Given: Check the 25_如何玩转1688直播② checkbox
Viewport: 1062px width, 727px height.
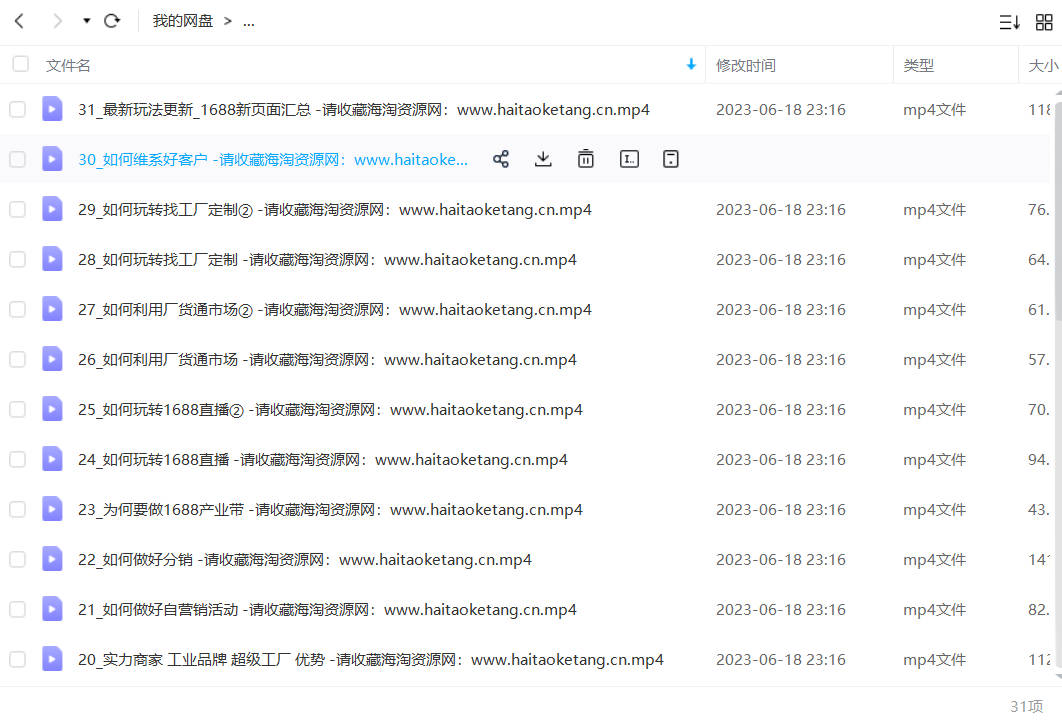Looking at the screenshot, I should pos(18,409).
